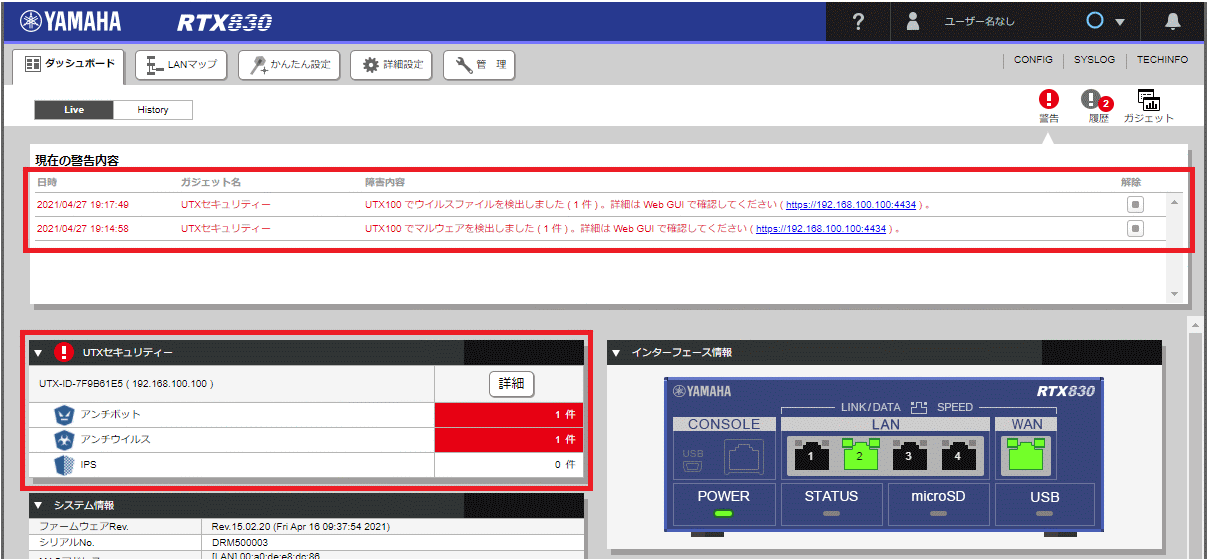1208x559 pixels.
Task: Open the help question mark icon
Action: point(858,22)
